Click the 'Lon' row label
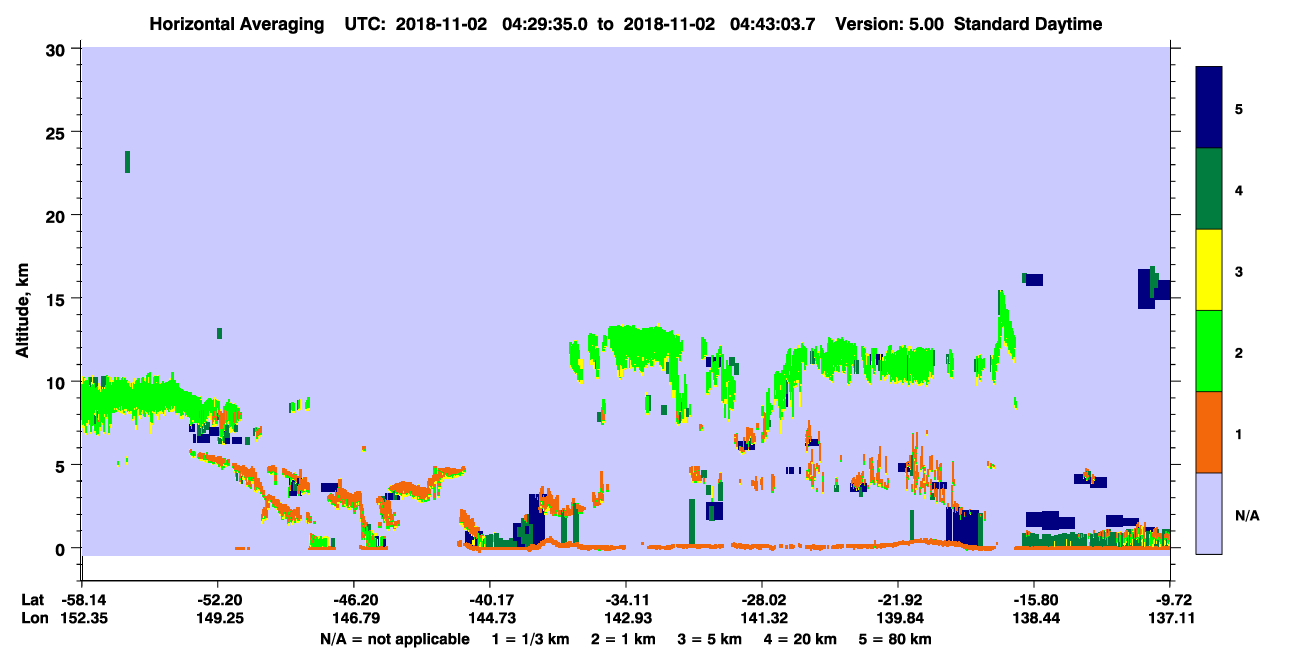Screen dimensions: 1300x667 [x=33, y=619]
